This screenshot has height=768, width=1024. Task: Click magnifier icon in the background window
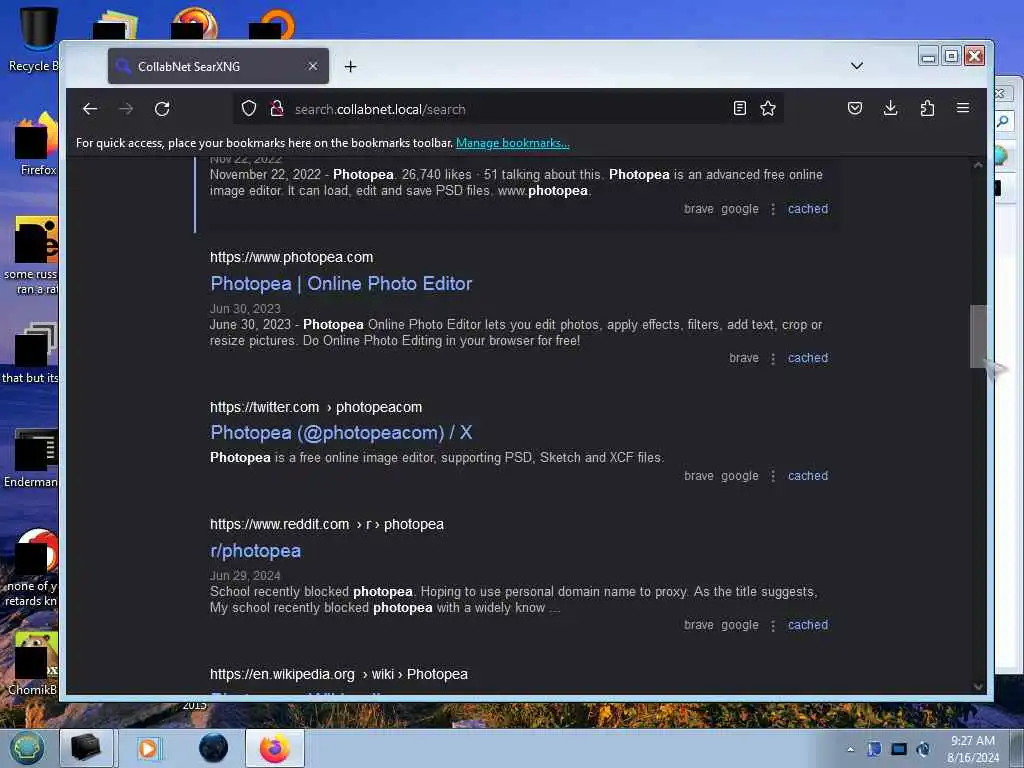coord(1003,121)
